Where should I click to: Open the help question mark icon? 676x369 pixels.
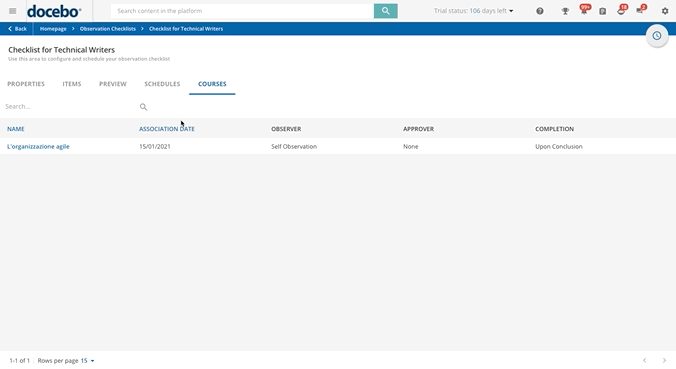[540, 11]
